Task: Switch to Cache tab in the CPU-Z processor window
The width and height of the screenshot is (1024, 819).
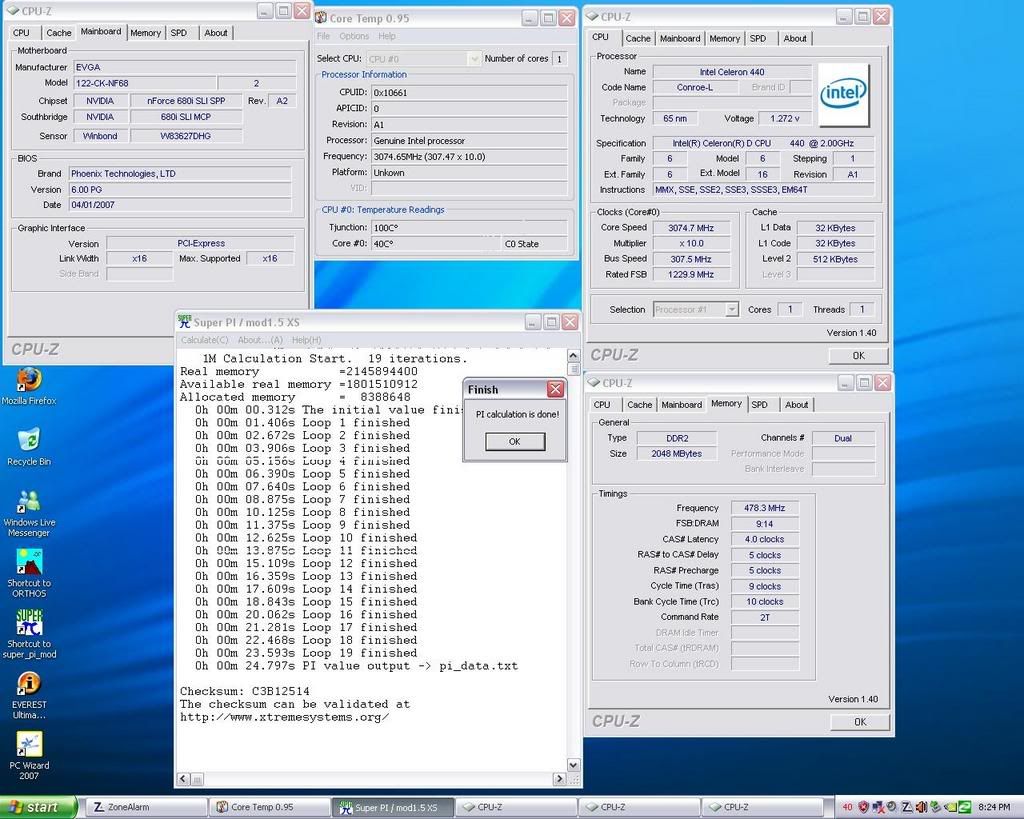Action: 638,38
